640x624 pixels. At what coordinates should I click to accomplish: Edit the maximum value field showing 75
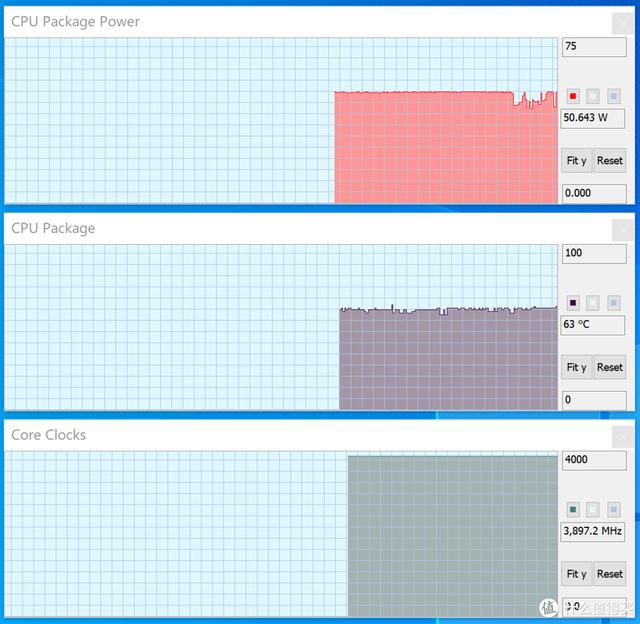pos(594,47)
